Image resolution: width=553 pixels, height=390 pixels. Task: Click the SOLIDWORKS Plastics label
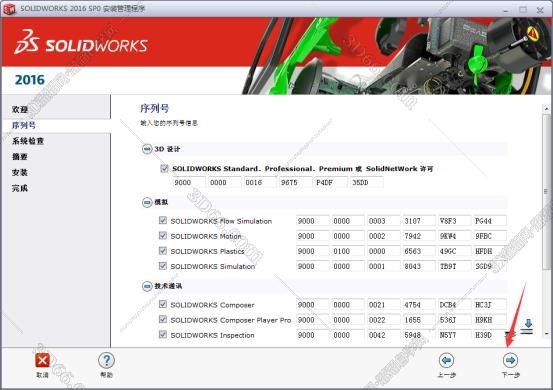tap(207, 251)
